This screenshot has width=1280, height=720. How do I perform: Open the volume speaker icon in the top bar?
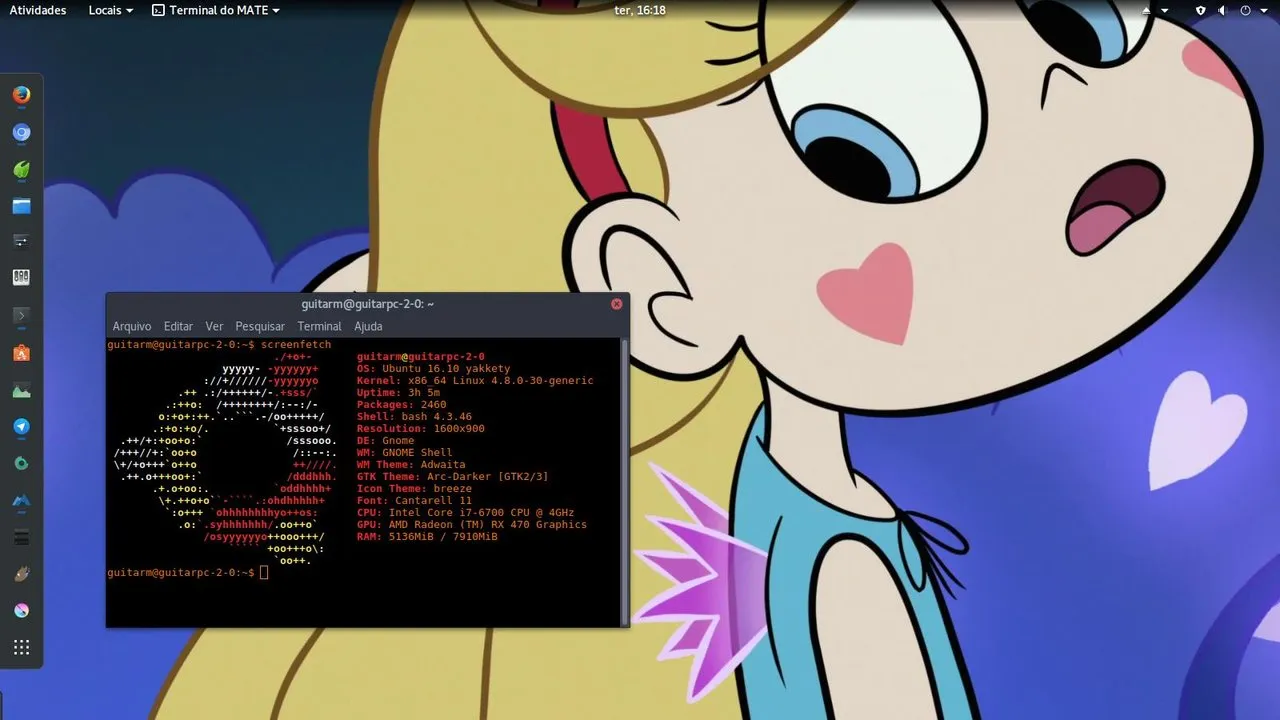point(1223,10)
